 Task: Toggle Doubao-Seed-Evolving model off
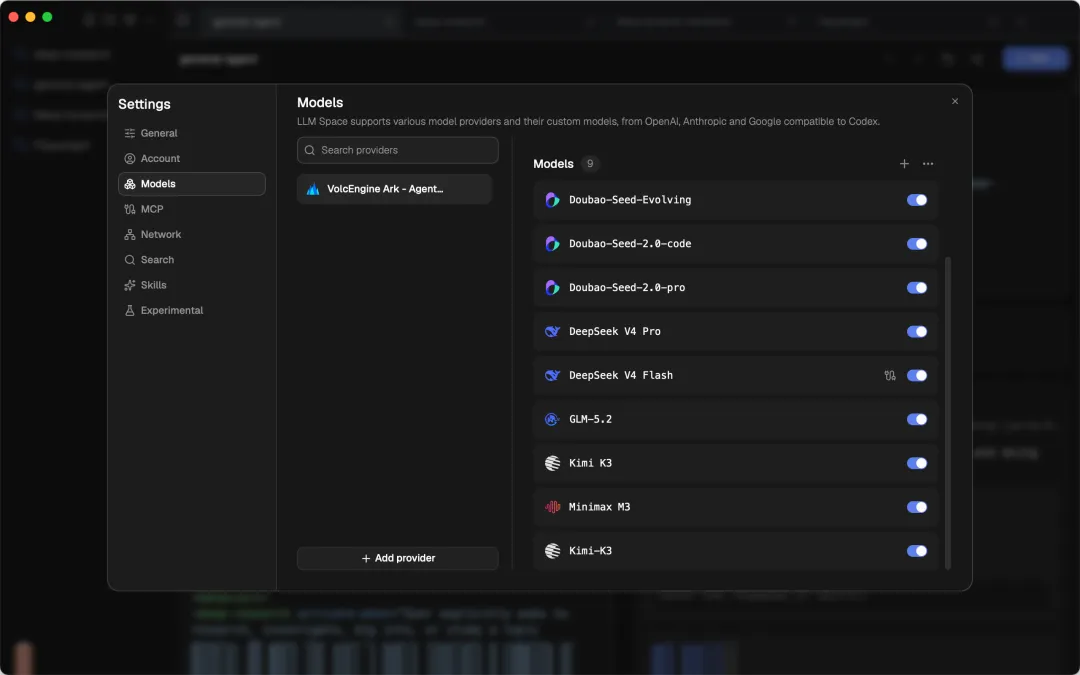pos(917,200)
